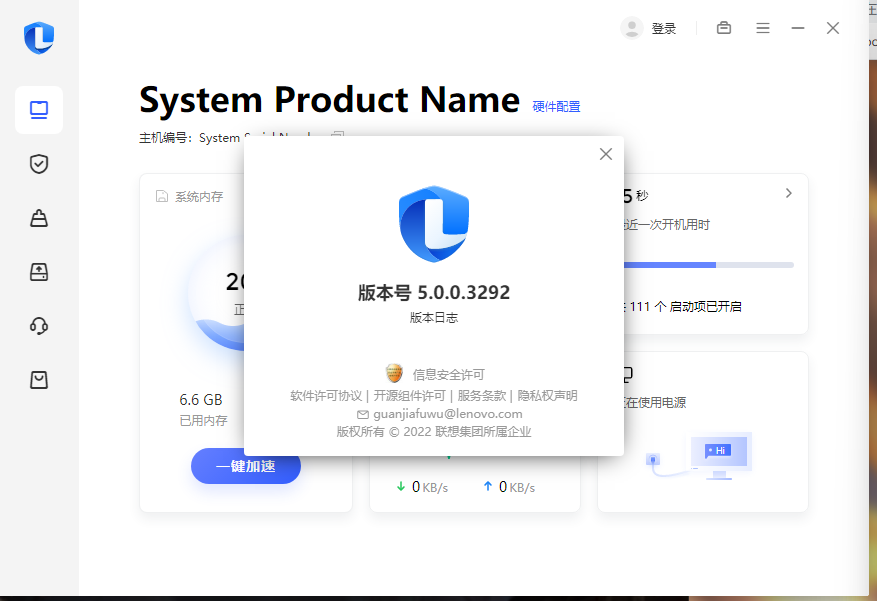
Task: Minimize the PC Manager window
Action: (x=798, y=28)
